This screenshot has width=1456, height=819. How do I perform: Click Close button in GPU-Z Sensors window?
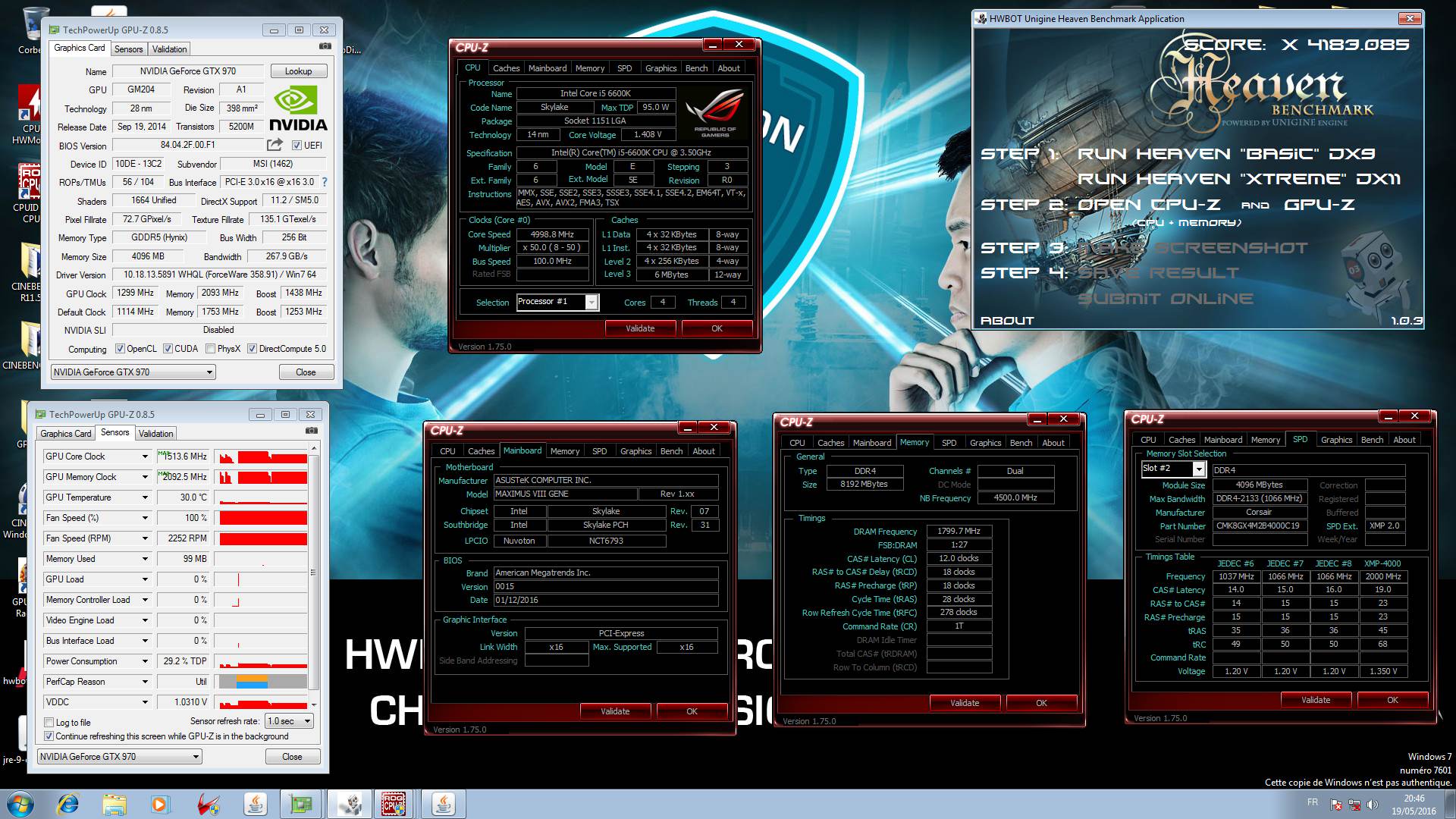tap(292, 757)
